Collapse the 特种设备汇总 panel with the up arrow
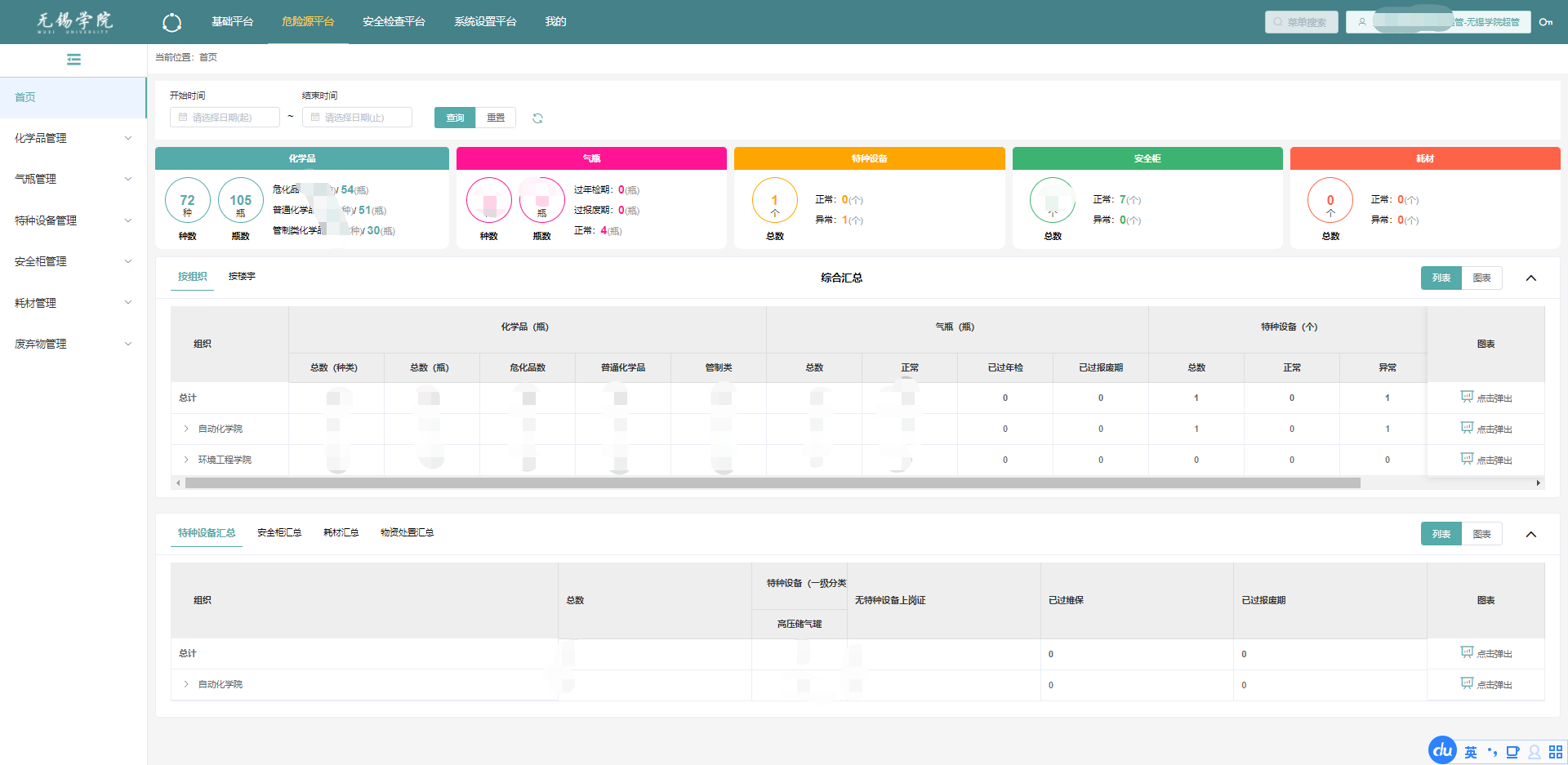 (1530, 535)
